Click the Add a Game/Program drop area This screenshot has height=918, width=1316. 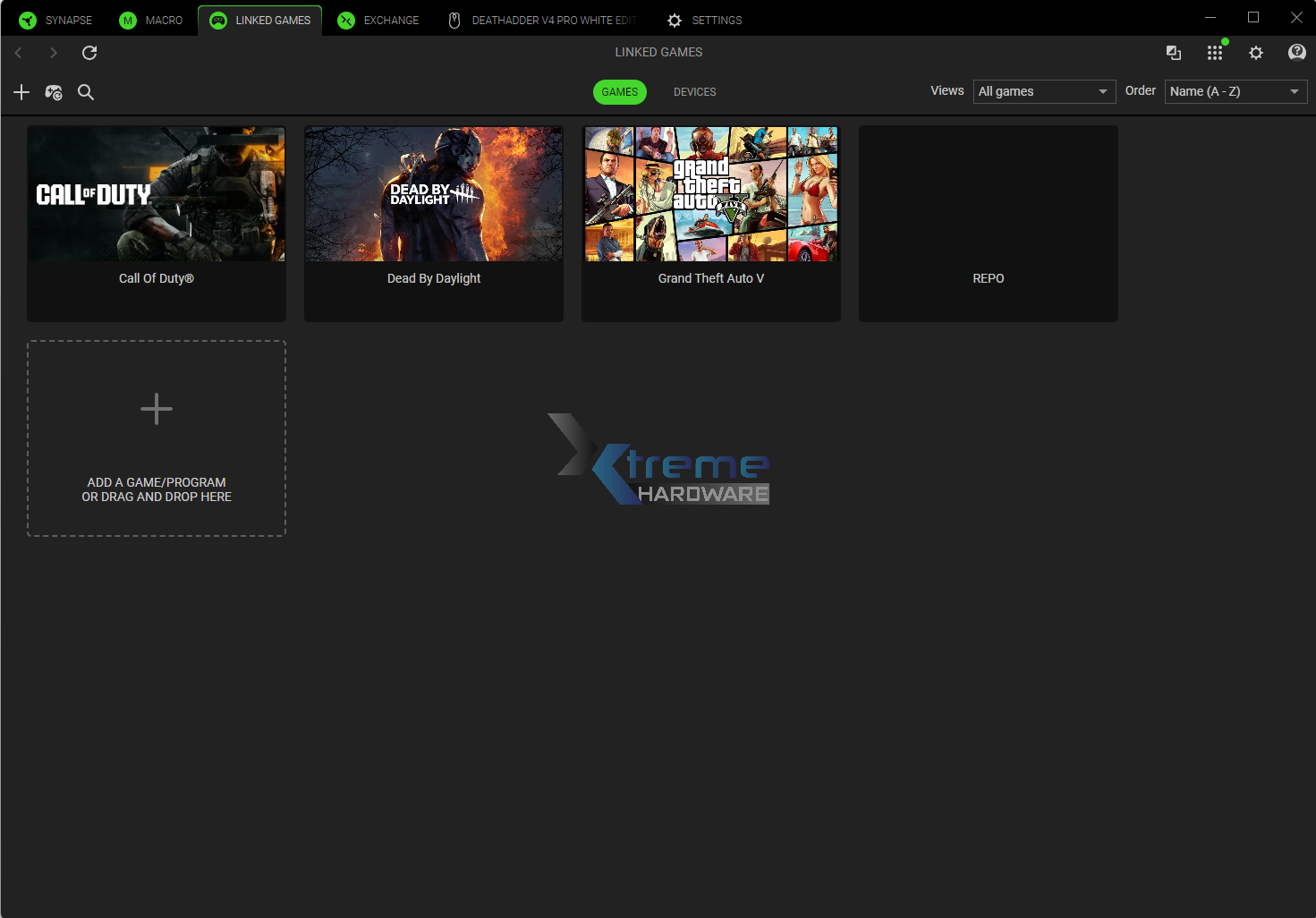(x=157, y=438)
